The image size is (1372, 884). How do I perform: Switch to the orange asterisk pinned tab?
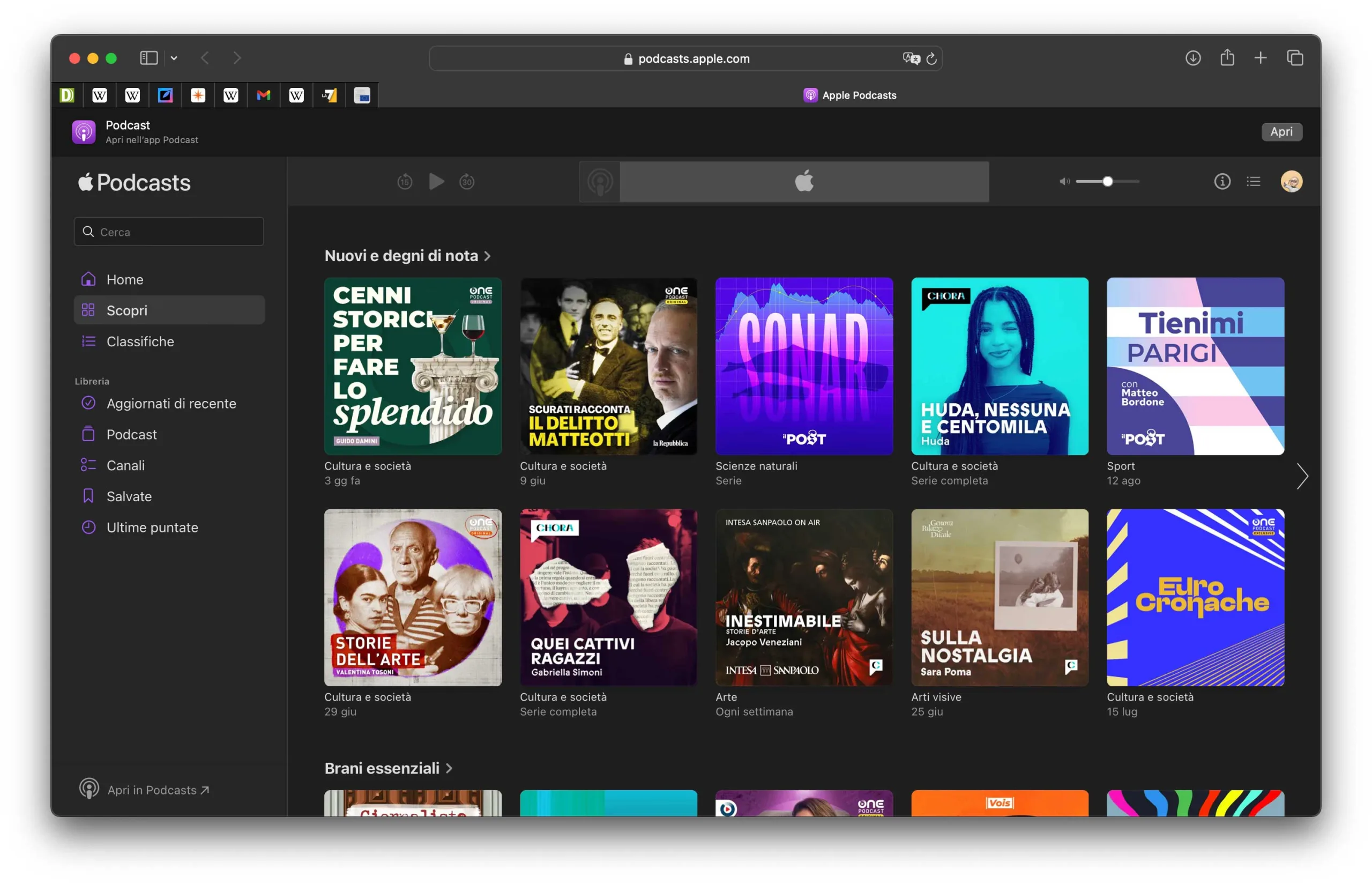(198, 95)
